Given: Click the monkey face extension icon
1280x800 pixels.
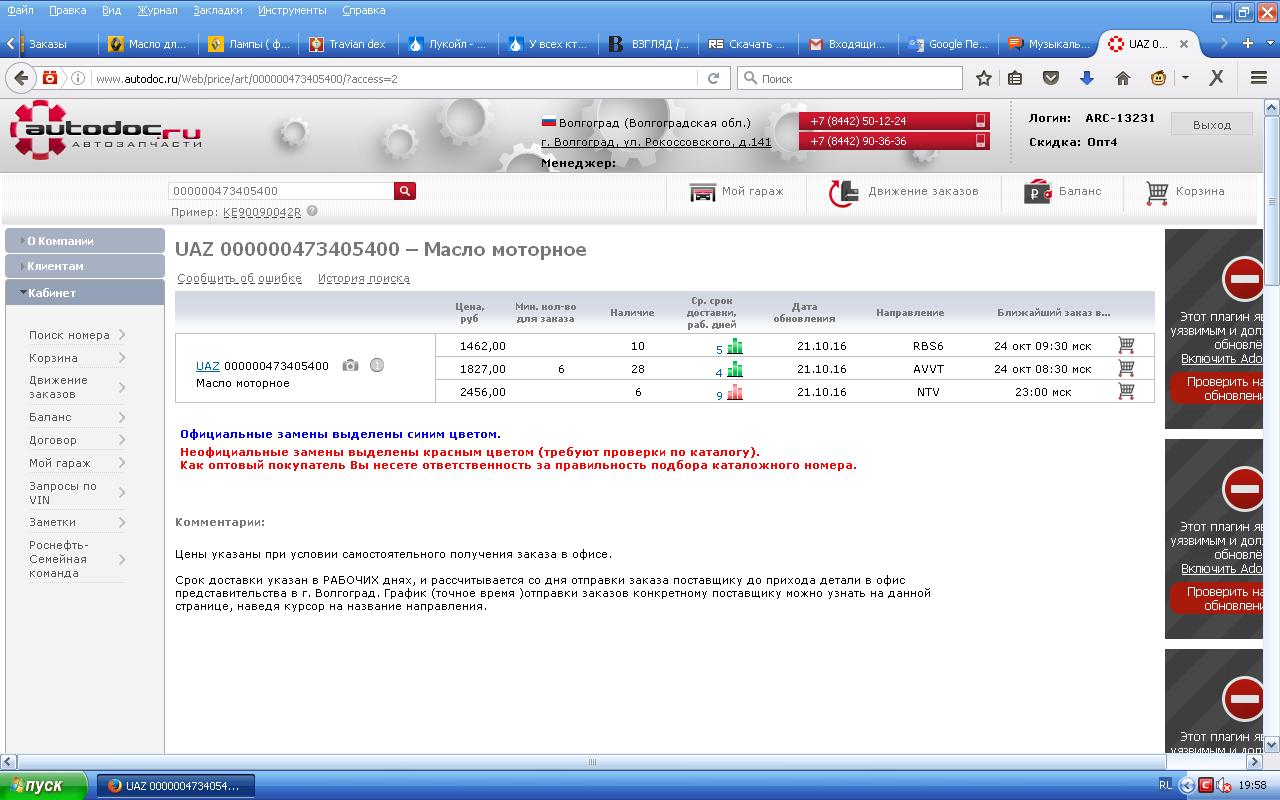Looking at the screenshot, I should [1158, 78].
